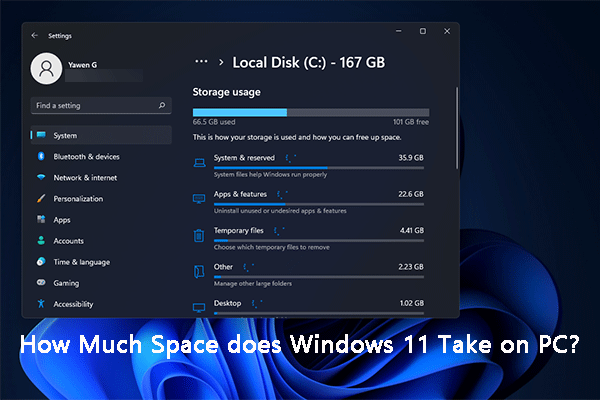Image resolution: width=600 pixels, height=400 pixels.
Task: Click the Apps & features monitor icon
Action: point(199,199)
